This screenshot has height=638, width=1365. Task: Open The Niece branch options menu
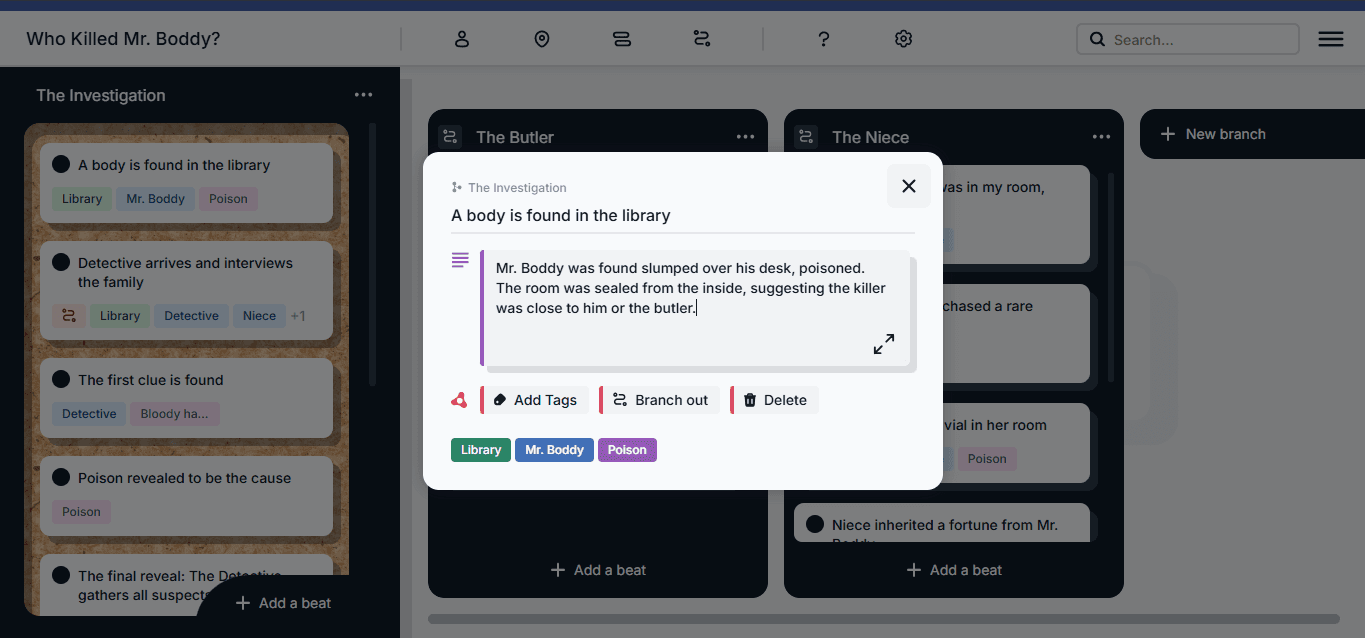(1101, 137)
